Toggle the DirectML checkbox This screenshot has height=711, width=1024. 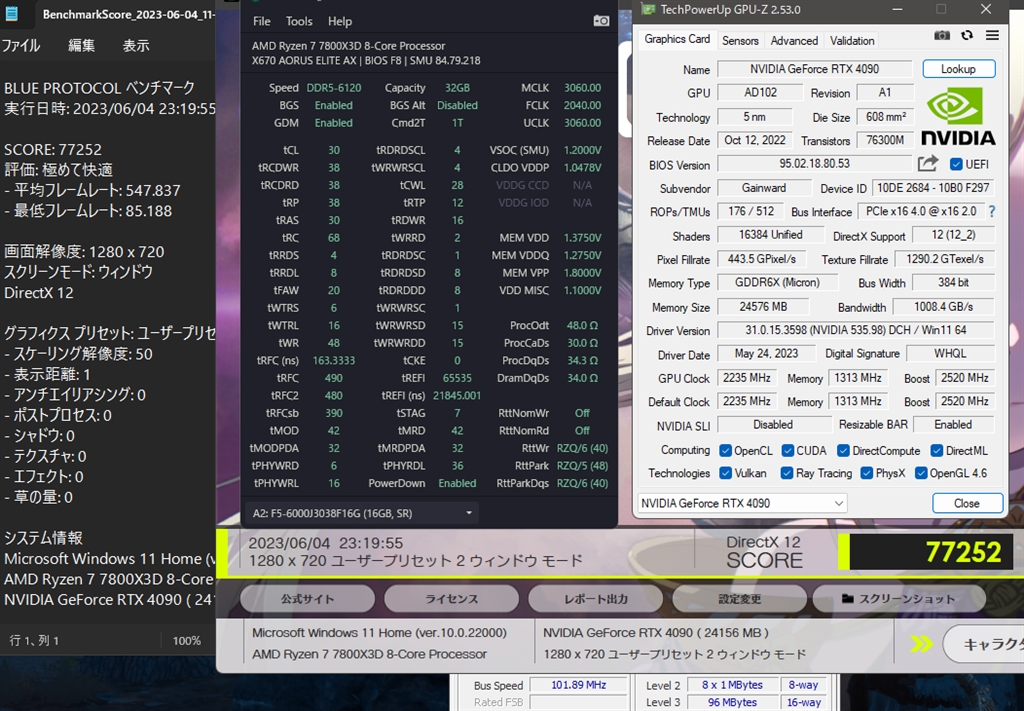click(x=936, y=450)
